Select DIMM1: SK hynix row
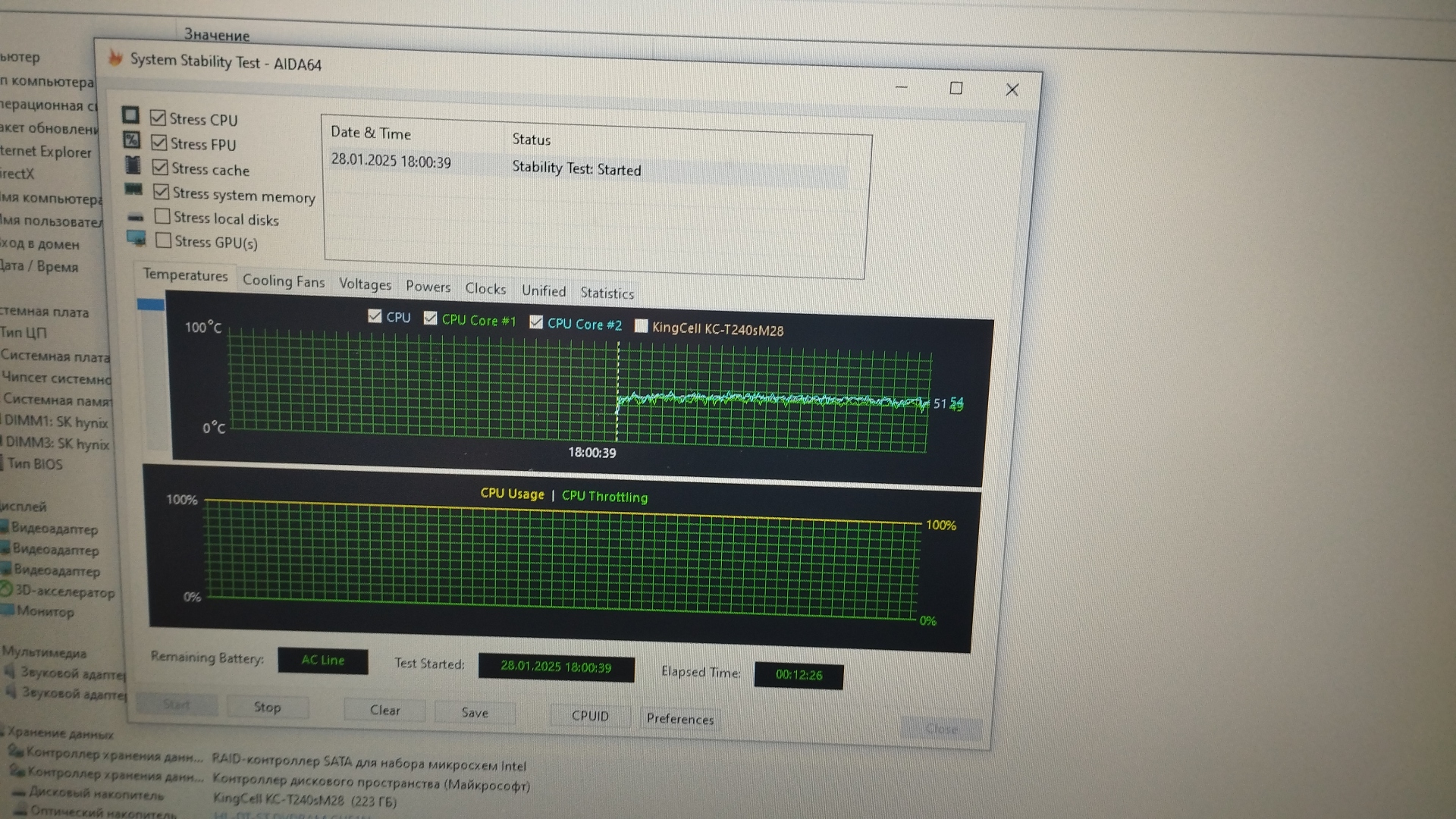1456x819 pixels. pos(56,422)
